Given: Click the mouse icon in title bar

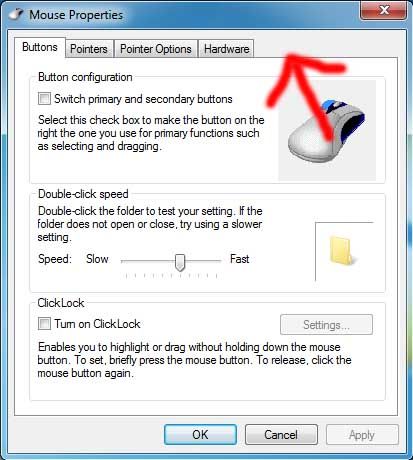Looking at the screenshot, I should click(x=16, y=15).
